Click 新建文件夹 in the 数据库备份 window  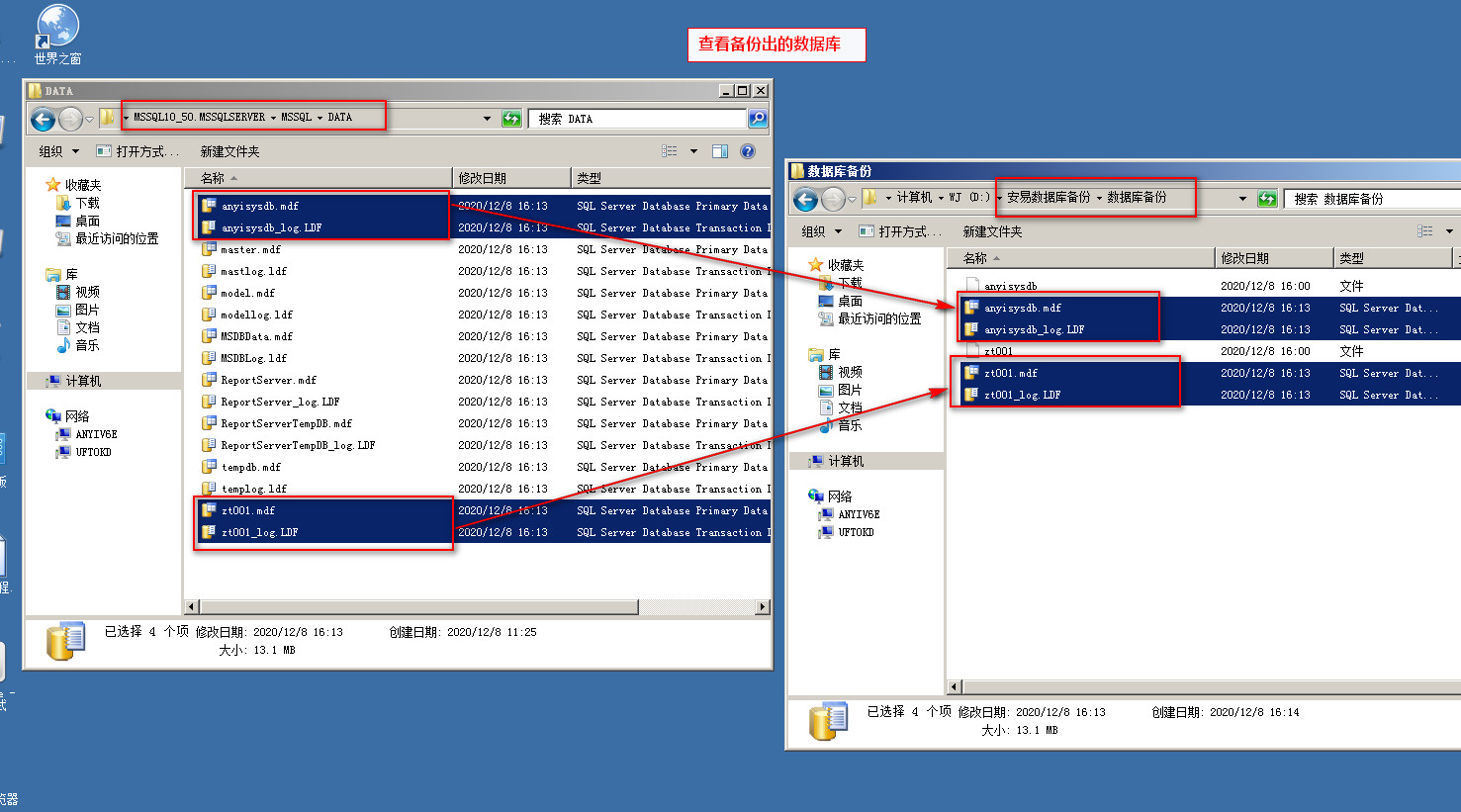[x=992, y=231]
